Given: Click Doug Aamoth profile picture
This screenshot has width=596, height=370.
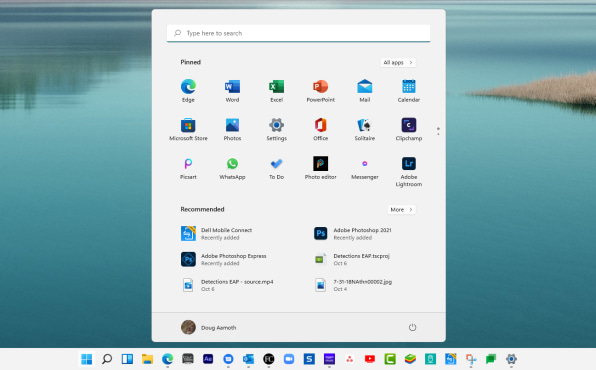Looking at the screenshot, I should coord(188,327).
